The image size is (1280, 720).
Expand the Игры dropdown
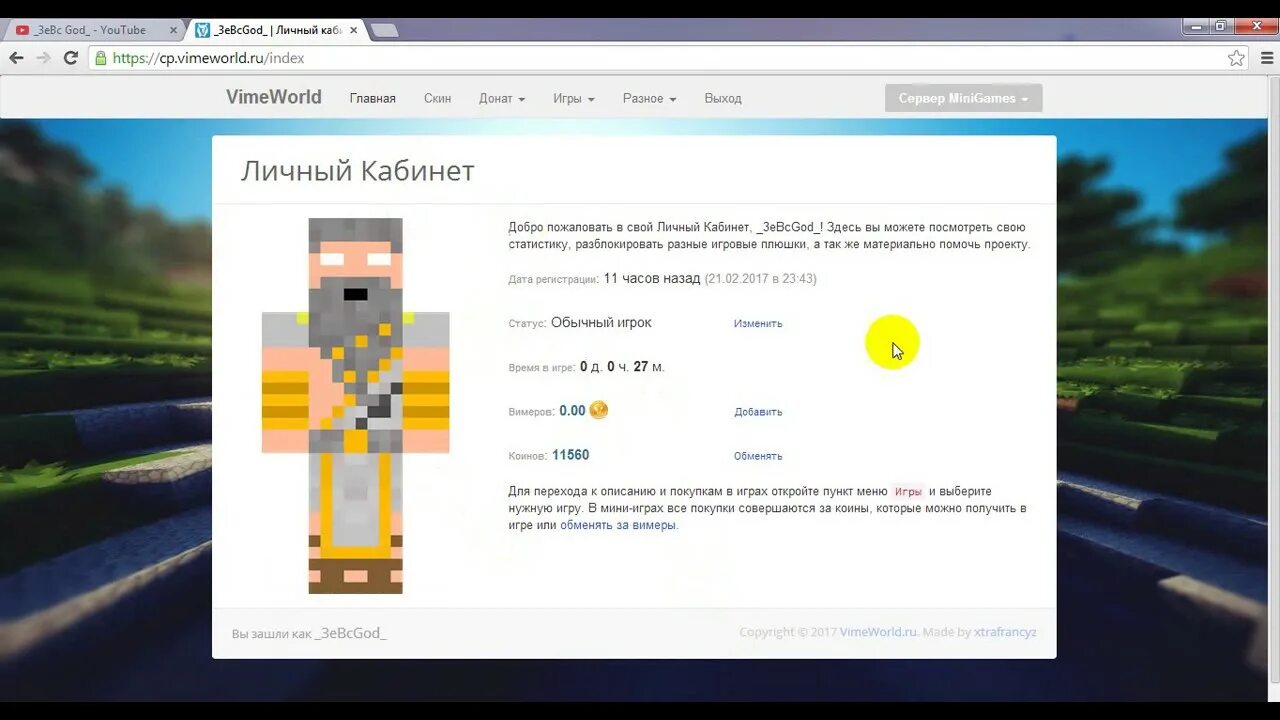tap(574, 98)
